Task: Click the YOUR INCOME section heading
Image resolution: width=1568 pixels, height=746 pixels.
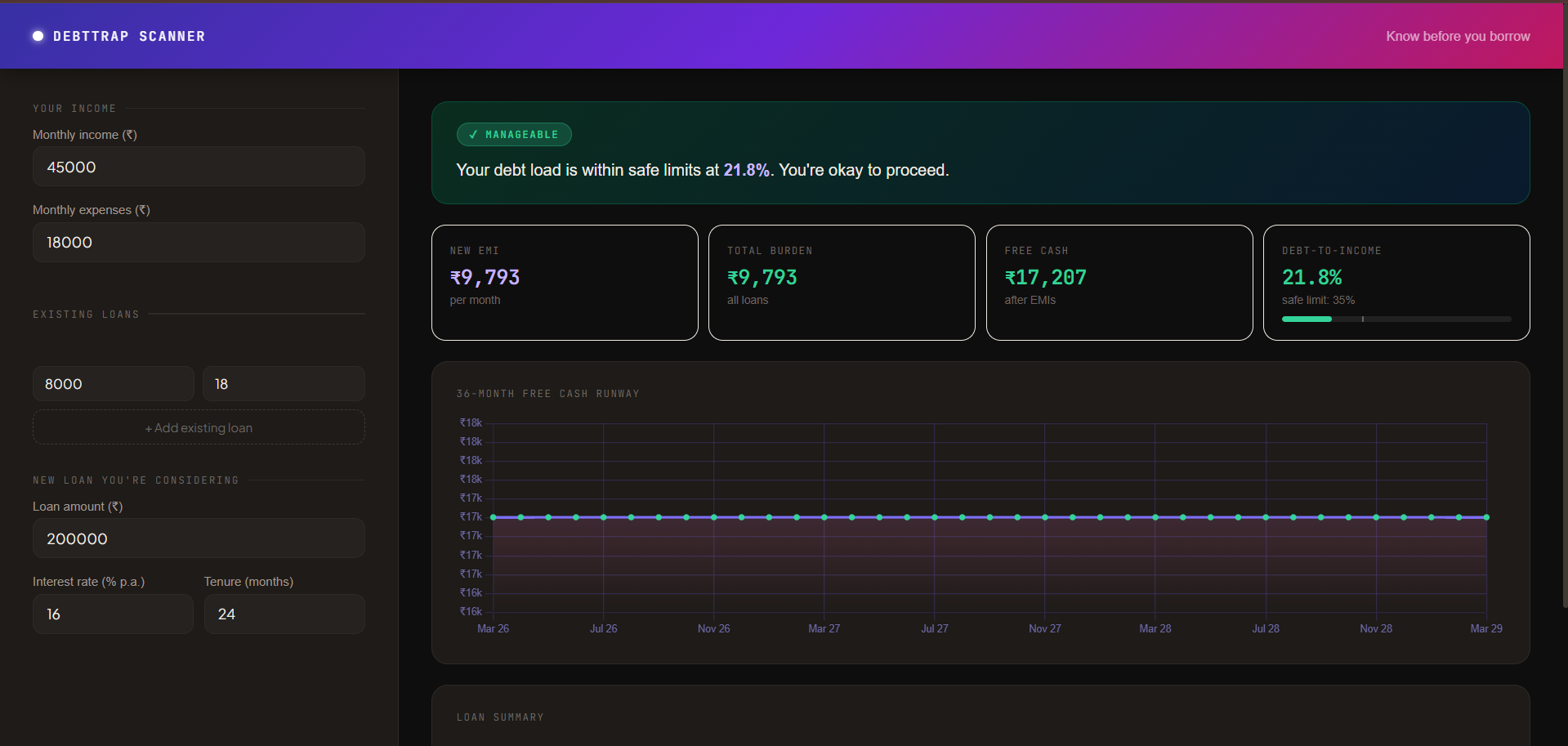Action: point(74,109)
